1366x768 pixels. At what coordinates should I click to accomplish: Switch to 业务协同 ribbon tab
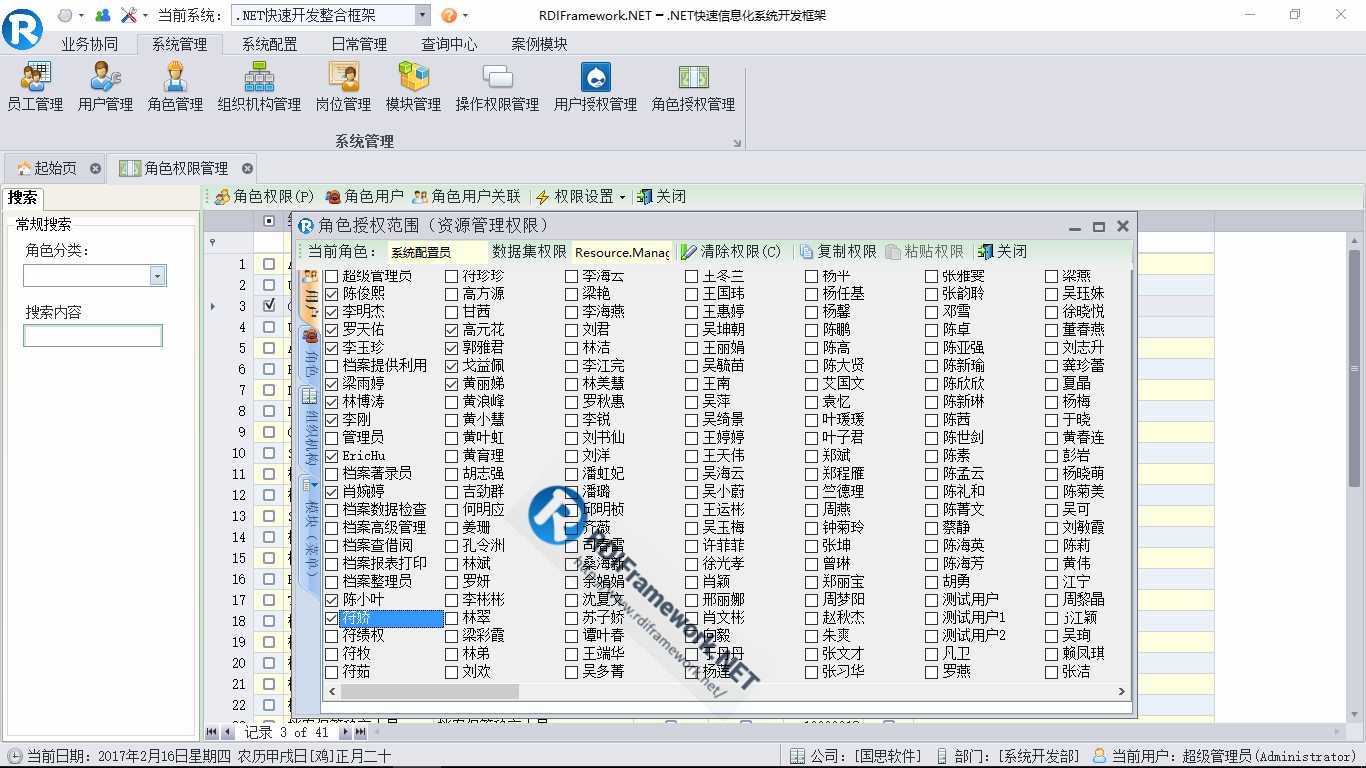(89, 44)
